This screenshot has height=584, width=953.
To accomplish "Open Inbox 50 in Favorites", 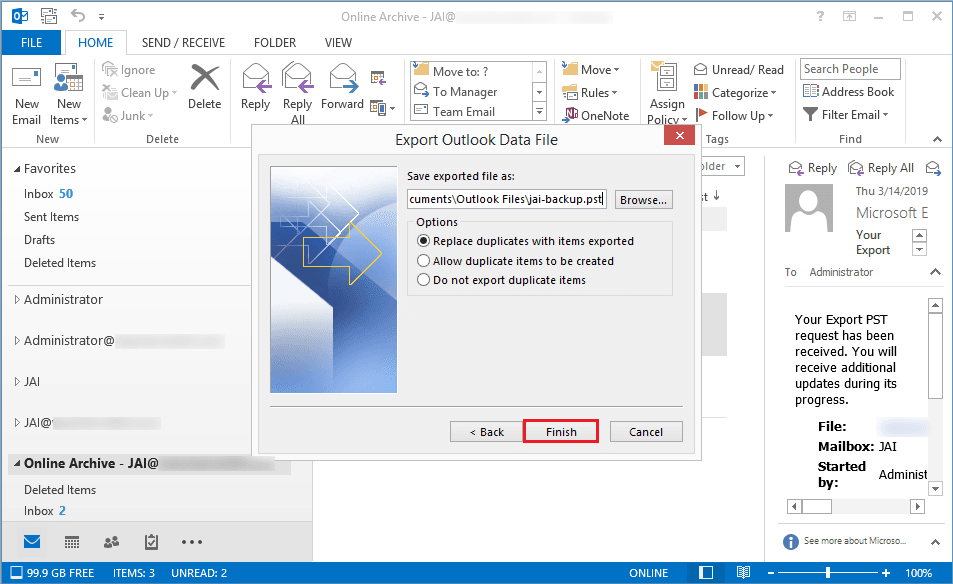I will [x=49, y=194].
